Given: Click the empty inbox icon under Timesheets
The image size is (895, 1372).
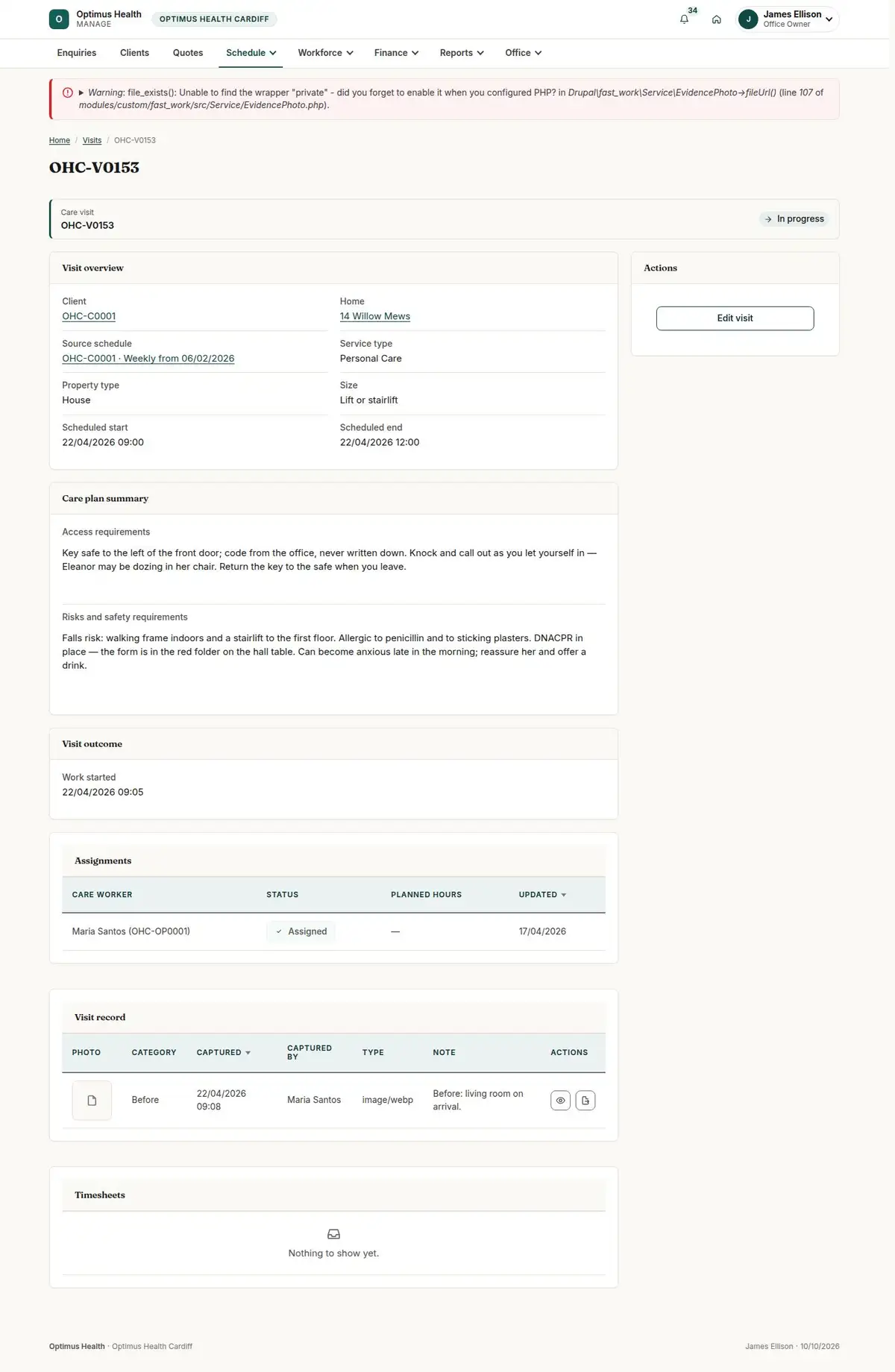Looking at the screenshot, I should click(334, 1234).
